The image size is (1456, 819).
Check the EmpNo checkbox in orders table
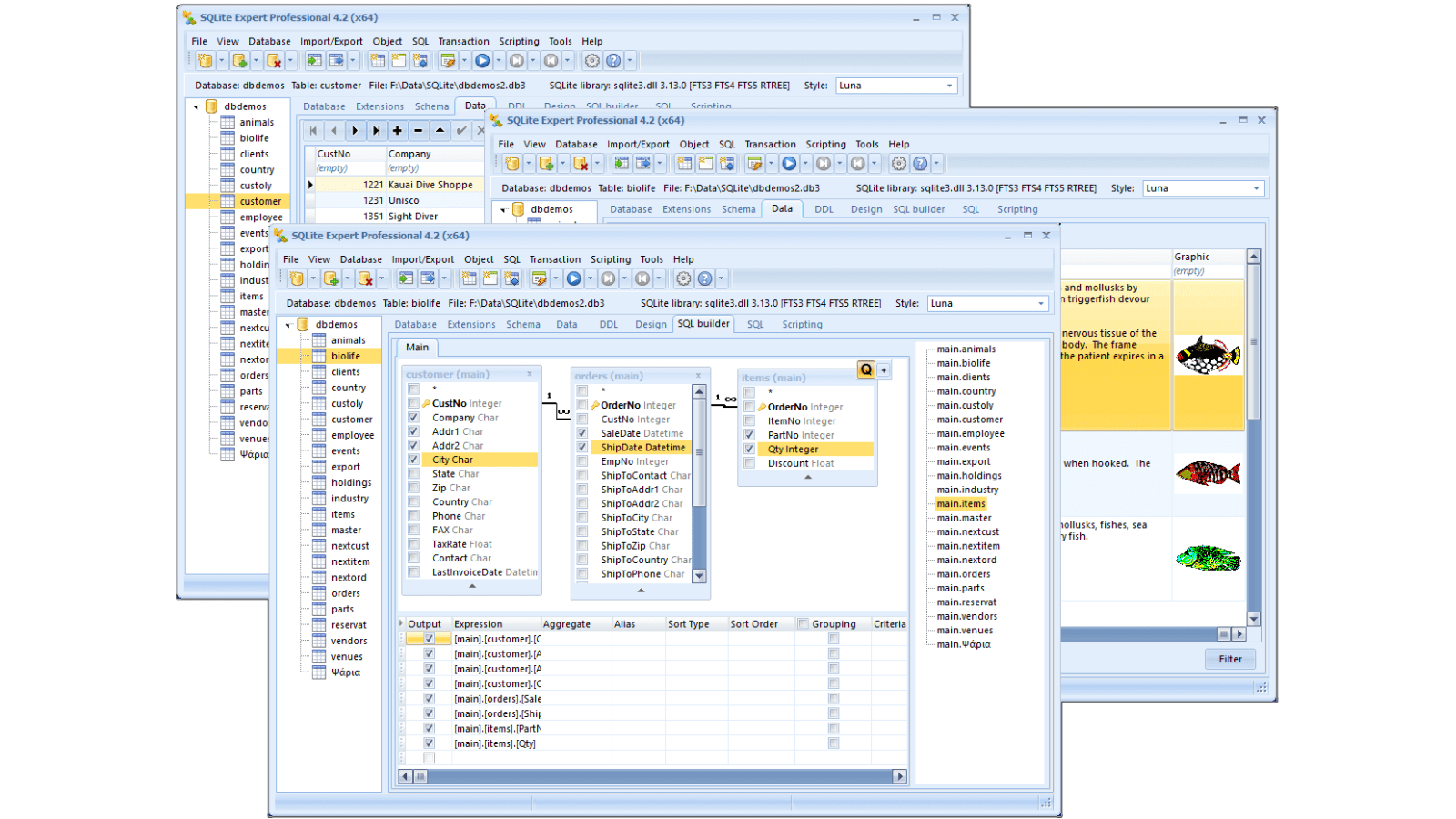coord(582,461)
